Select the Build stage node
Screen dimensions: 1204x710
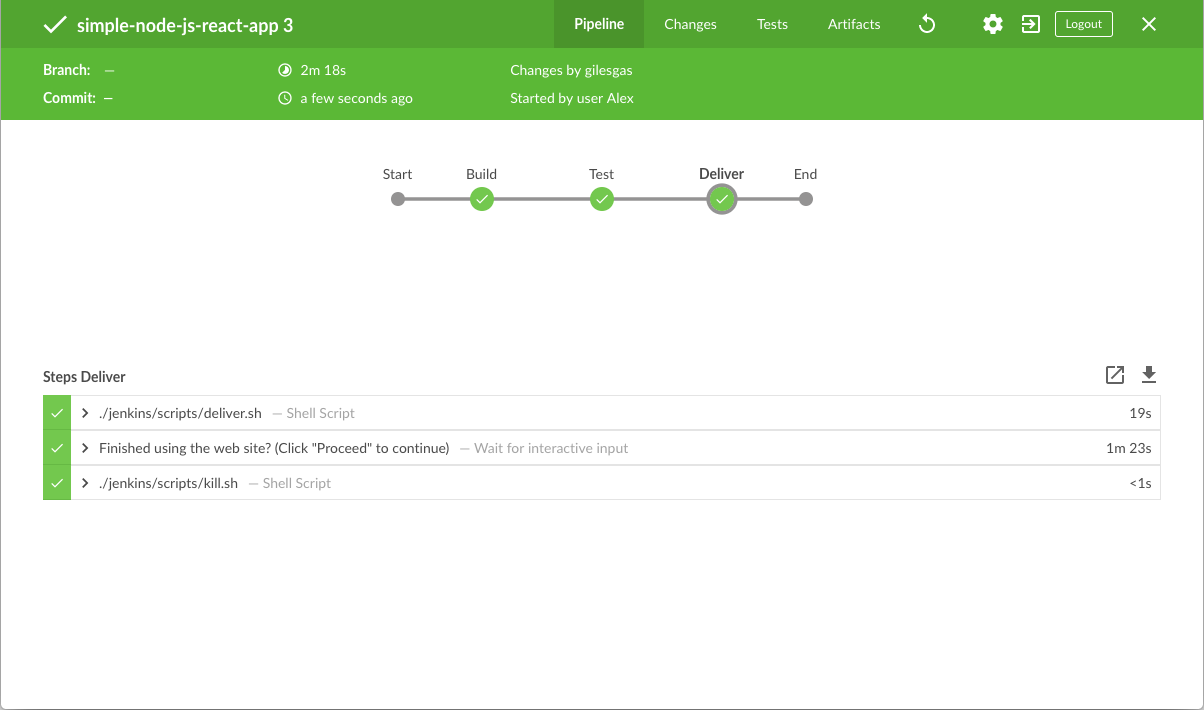482,199
